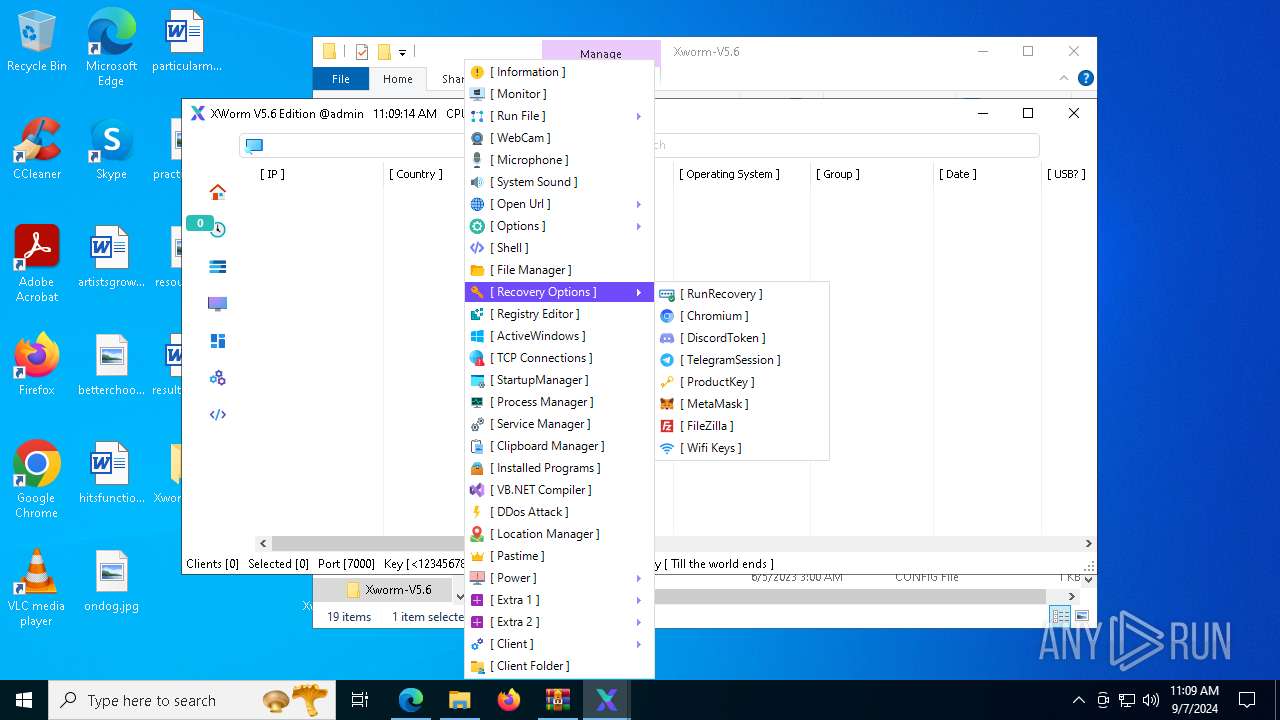Choose the Information menu entry

[559, 72]
